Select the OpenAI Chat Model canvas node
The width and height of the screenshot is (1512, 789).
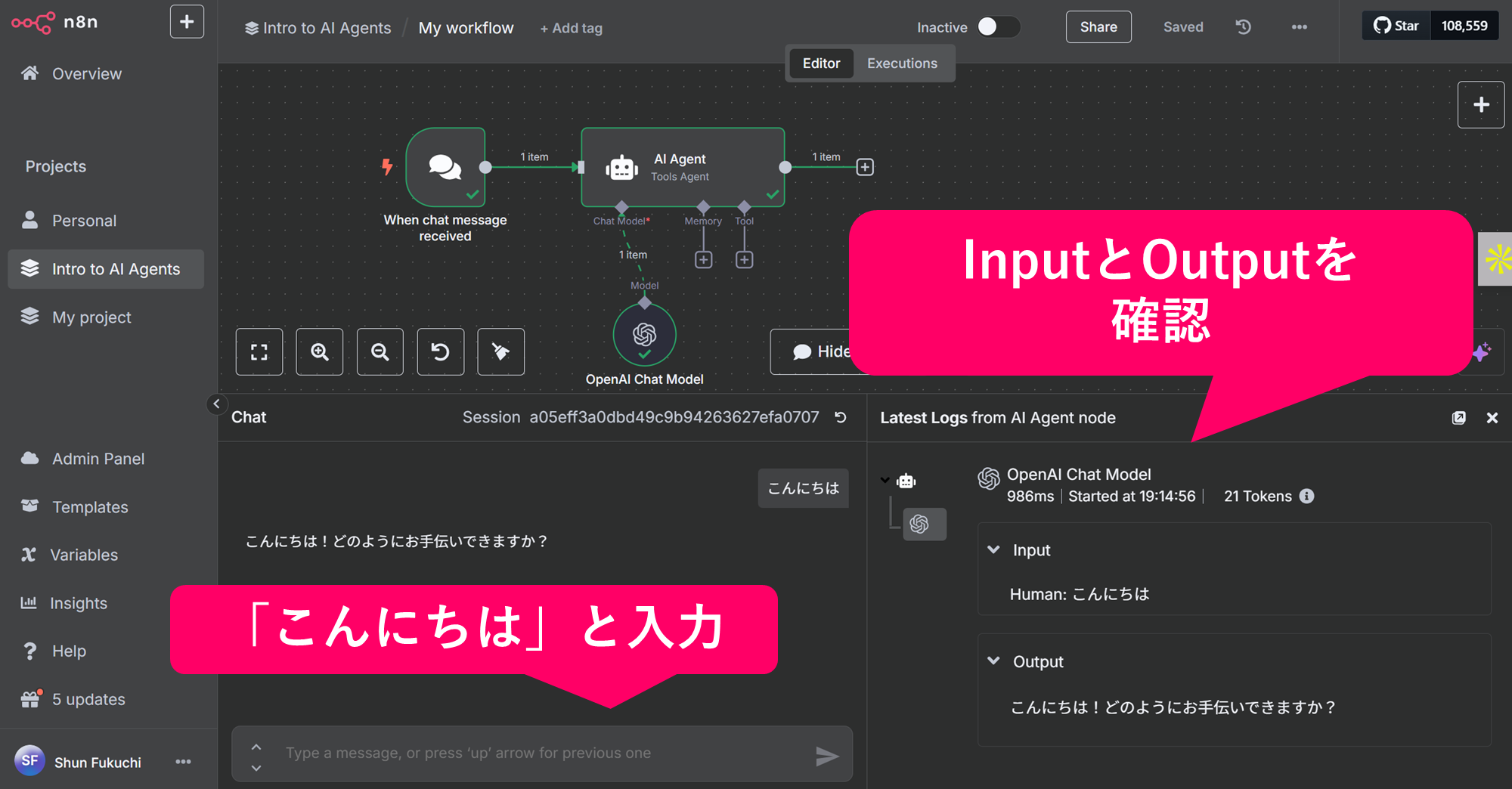[x=644, y=335]
